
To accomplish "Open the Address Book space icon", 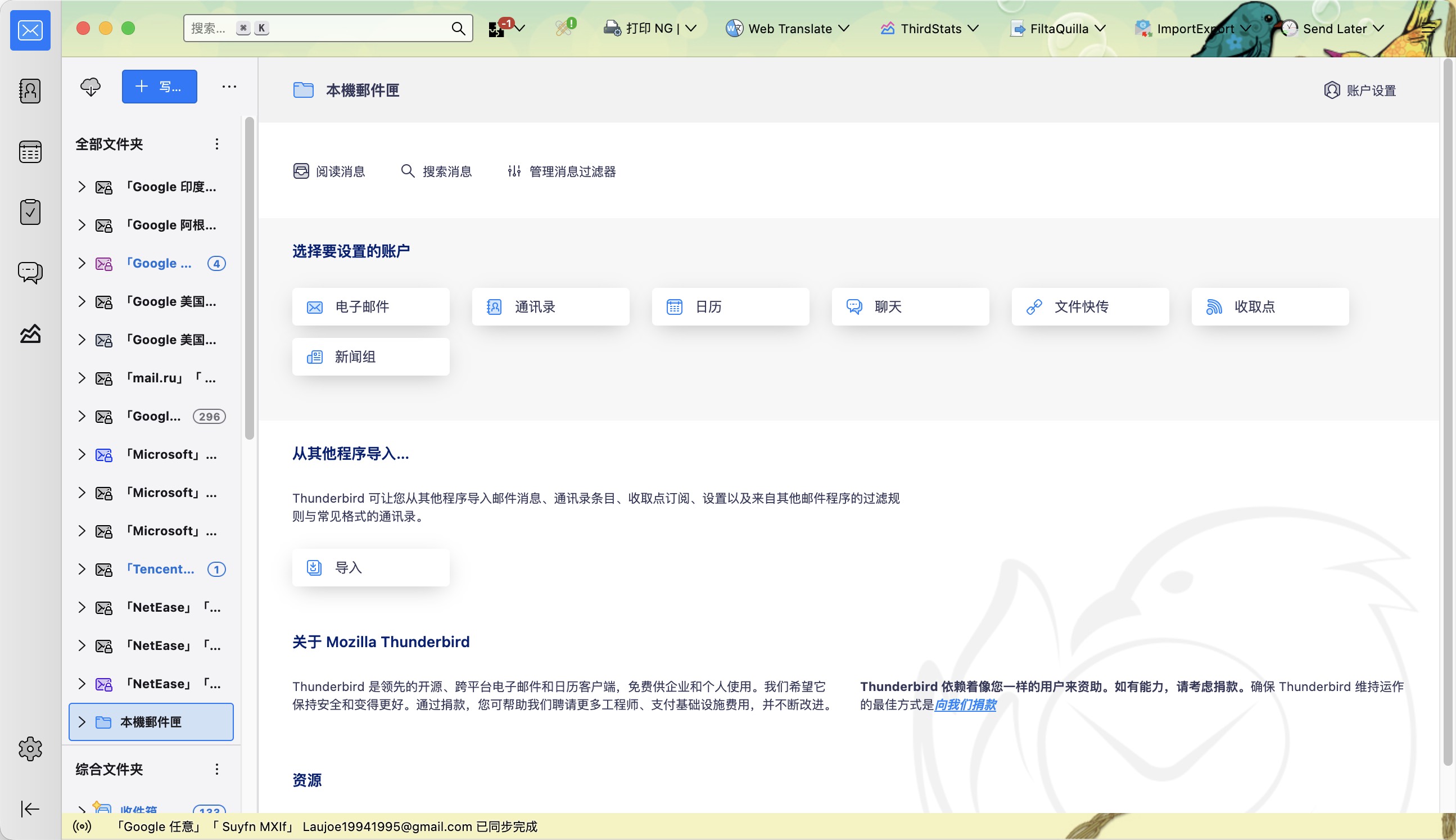I will tap(30, 91).
